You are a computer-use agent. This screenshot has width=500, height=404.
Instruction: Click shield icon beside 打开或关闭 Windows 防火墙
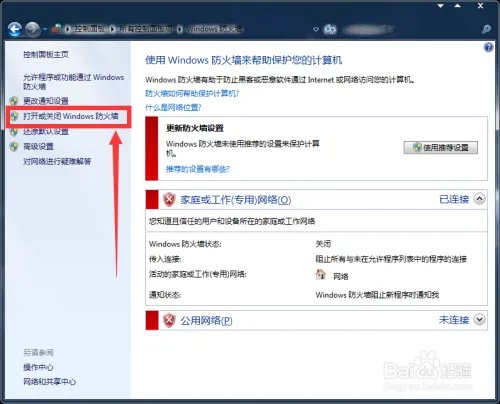point(14,116)
